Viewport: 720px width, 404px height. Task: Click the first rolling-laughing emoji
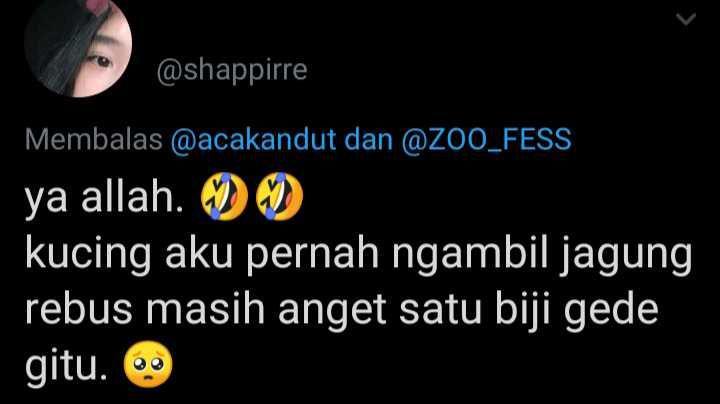[x=224, y=196]
